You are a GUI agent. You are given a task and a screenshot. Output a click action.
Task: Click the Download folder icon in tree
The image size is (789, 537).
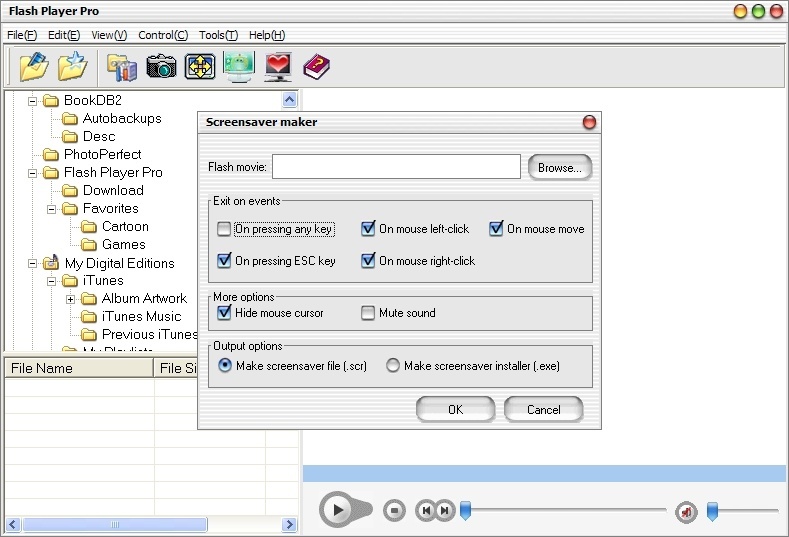click(70, 191)
